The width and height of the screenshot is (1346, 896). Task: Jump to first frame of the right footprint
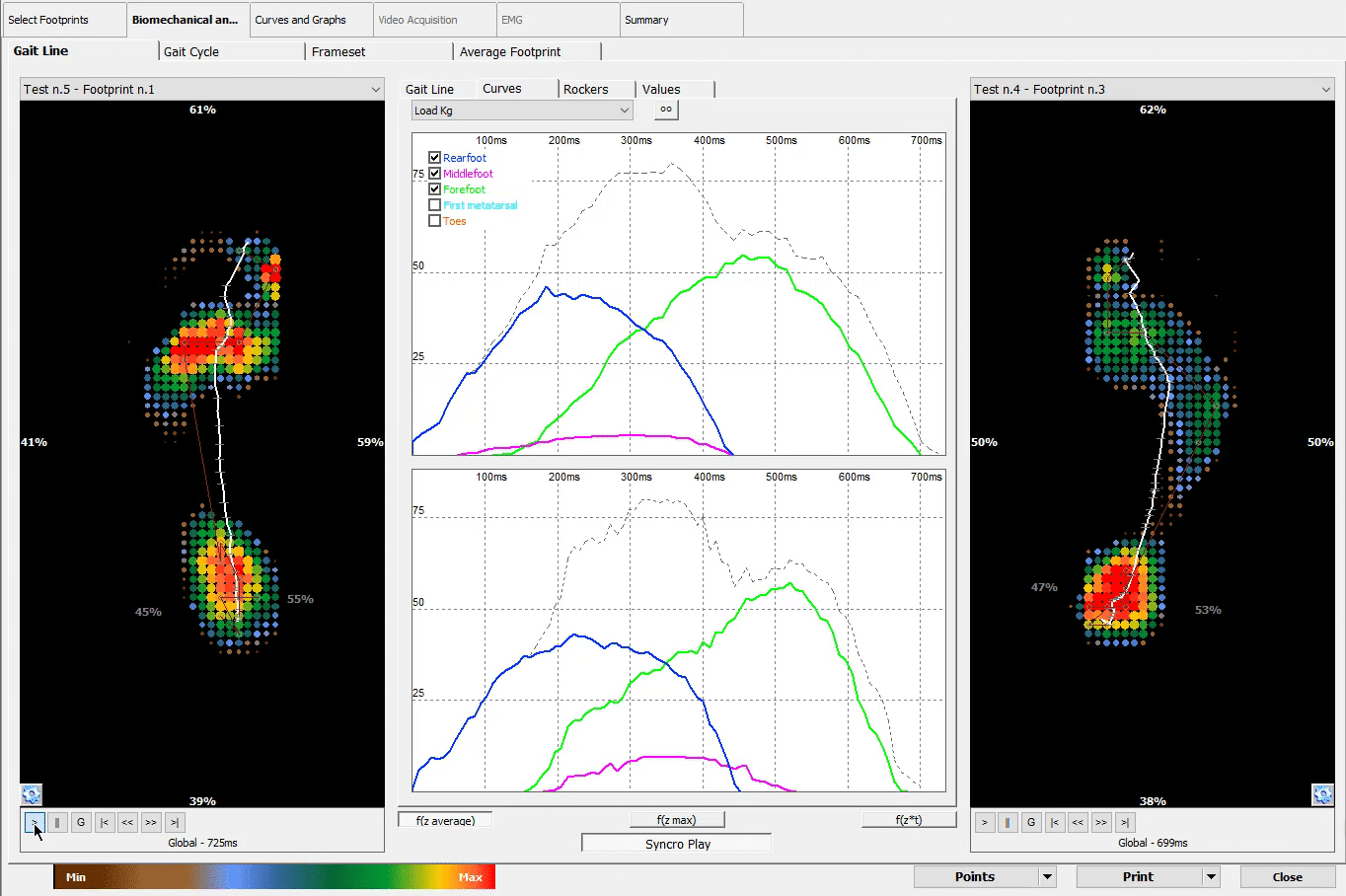(x=1054, y=822)
